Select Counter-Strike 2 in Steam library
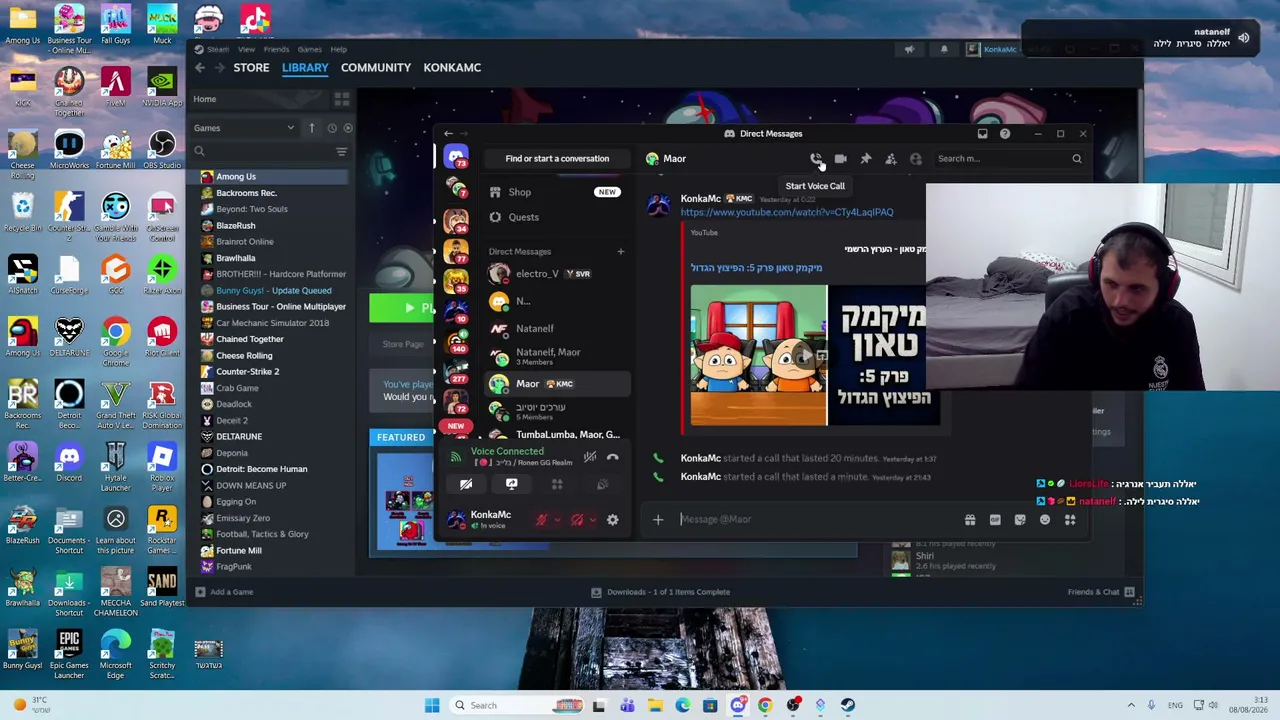This screenshot has width=1280, height=720. [x=270, y=372]
